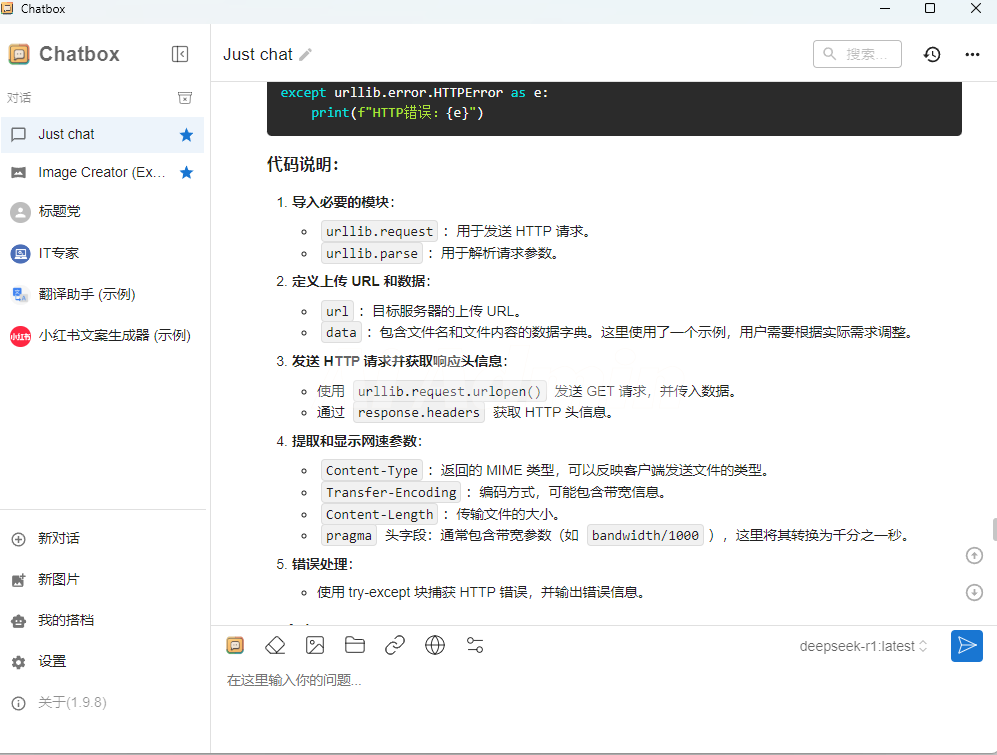Toggle web browsing globe icon
The height and width of the screenshot is (755, 997).
435,645
